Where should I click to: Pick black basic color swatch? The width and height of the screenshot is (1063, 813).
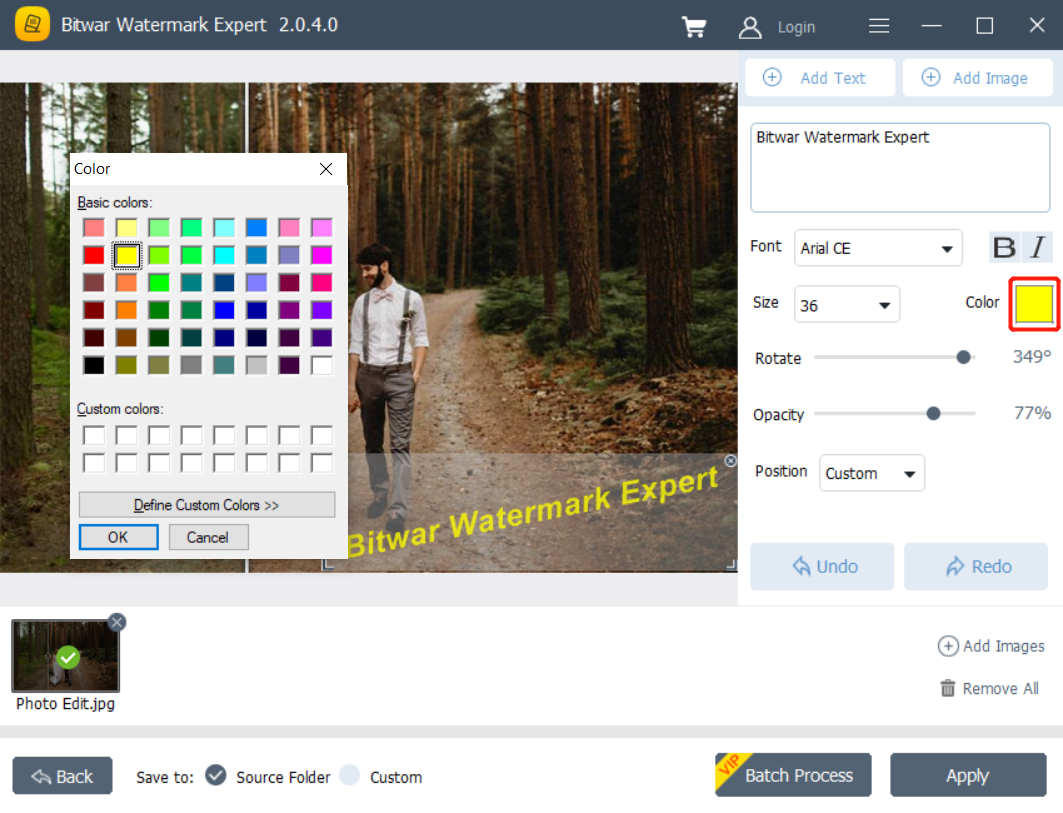coord(94,365)
